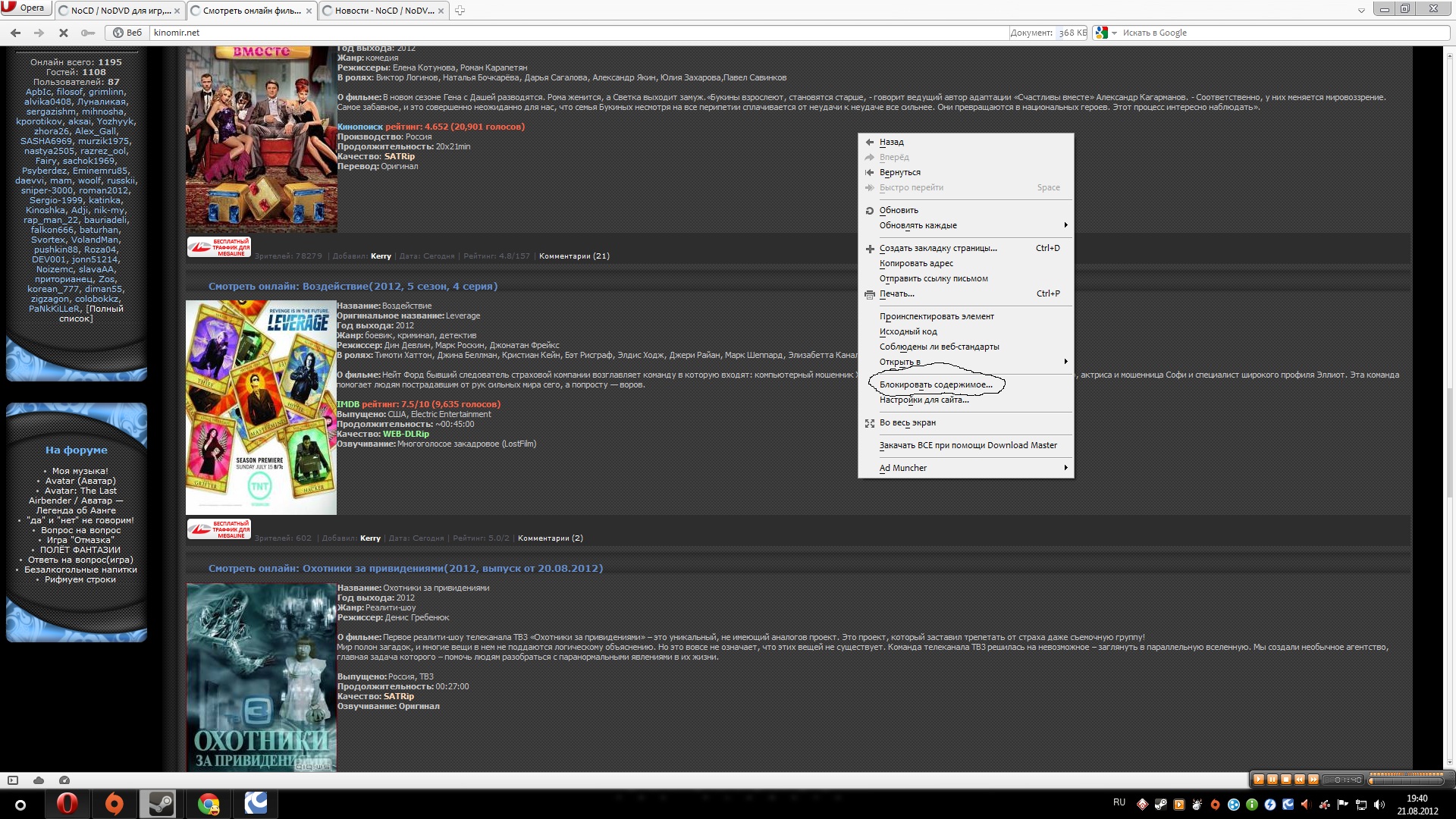Viewport: 1456px width, 819px height.
Task: Go forward with the toolbar forward arrow
Action: 39,33
